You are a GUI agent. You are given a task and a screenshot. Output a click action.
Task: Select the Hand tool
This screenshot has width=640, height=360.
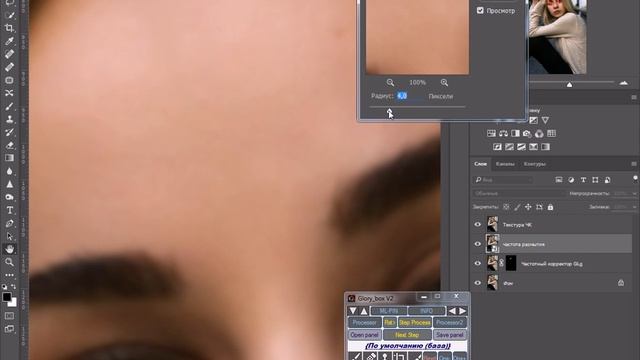(x=9, y=249)
